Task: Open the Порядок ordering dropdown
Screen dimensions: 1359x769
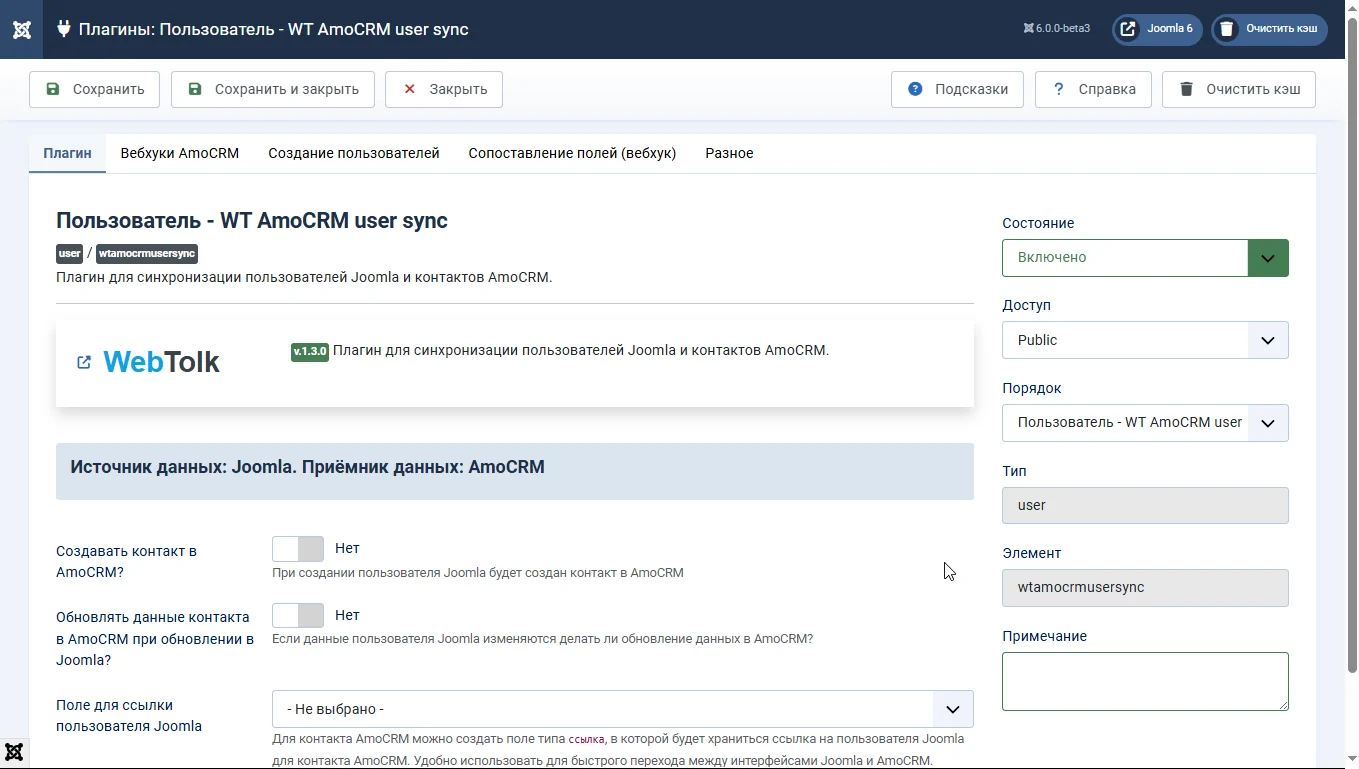Action: (1144, 423)
